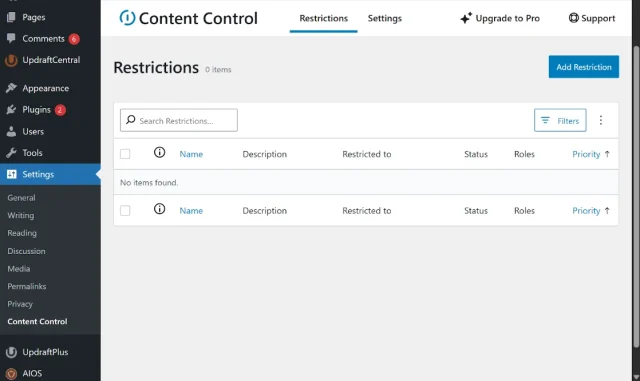Image resolution: width=640 pixels, height=381 pixels.
Task: Click the 'Roles' header column label
Action: tap(524, 154)
